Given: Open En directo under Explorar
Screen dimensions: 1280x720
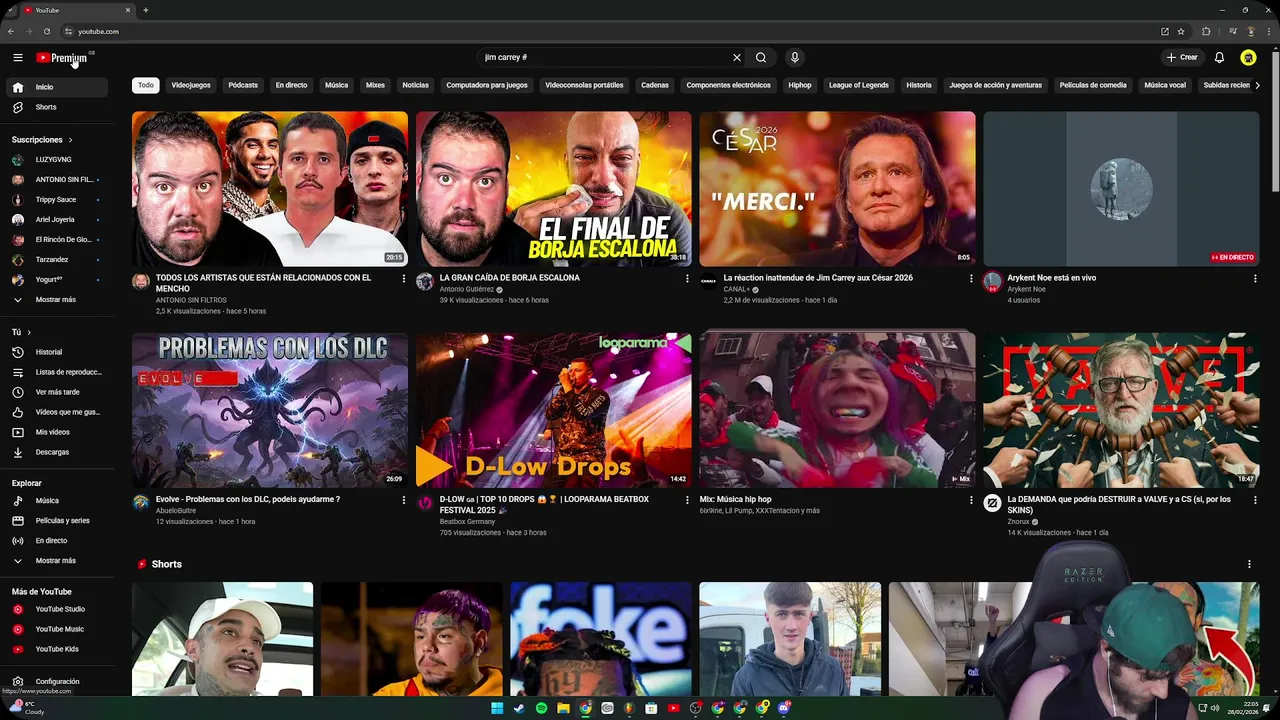Looking at the screenshot, I should [55, 540].
